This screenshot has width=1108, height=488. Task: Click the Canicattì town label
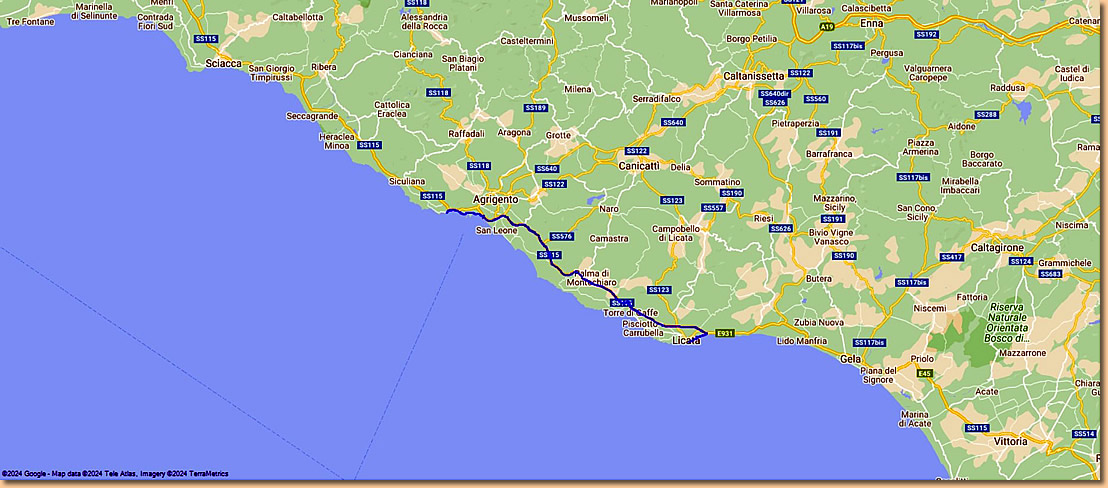638,166
